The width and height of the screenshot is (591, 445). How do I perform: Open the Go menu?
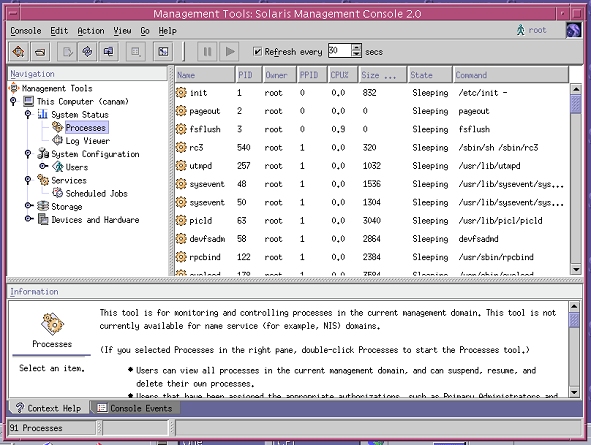(x=145, y=31)
